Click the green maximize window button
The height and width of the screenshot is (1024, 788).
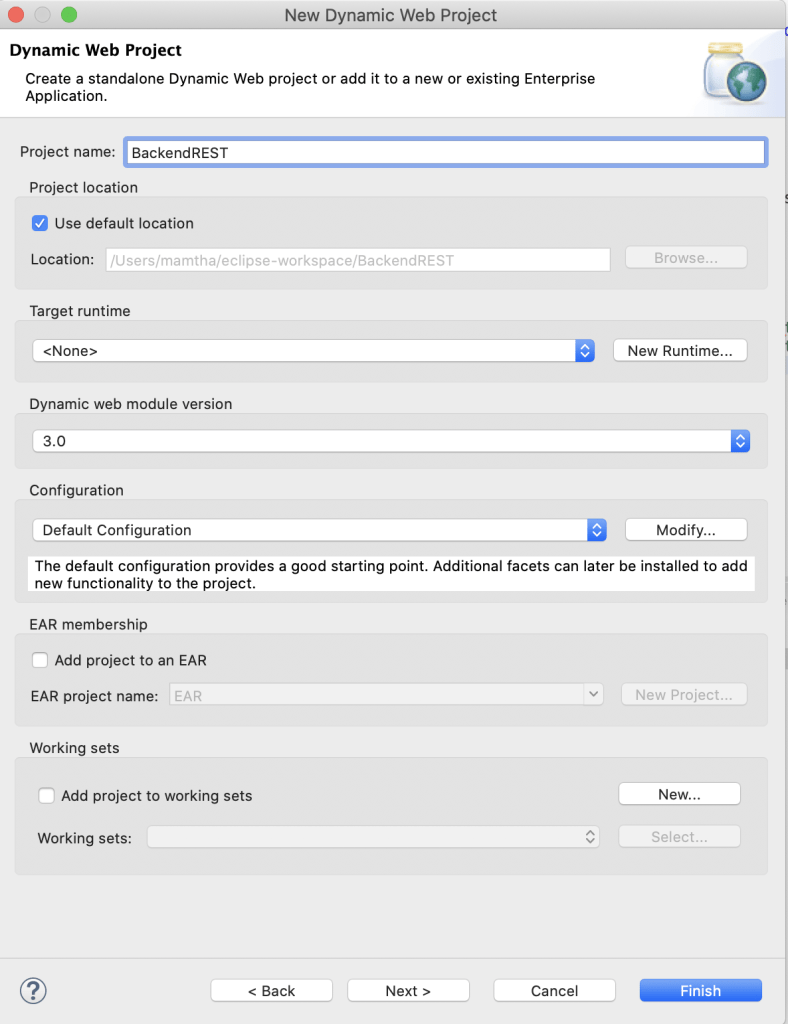click(68, 15)
